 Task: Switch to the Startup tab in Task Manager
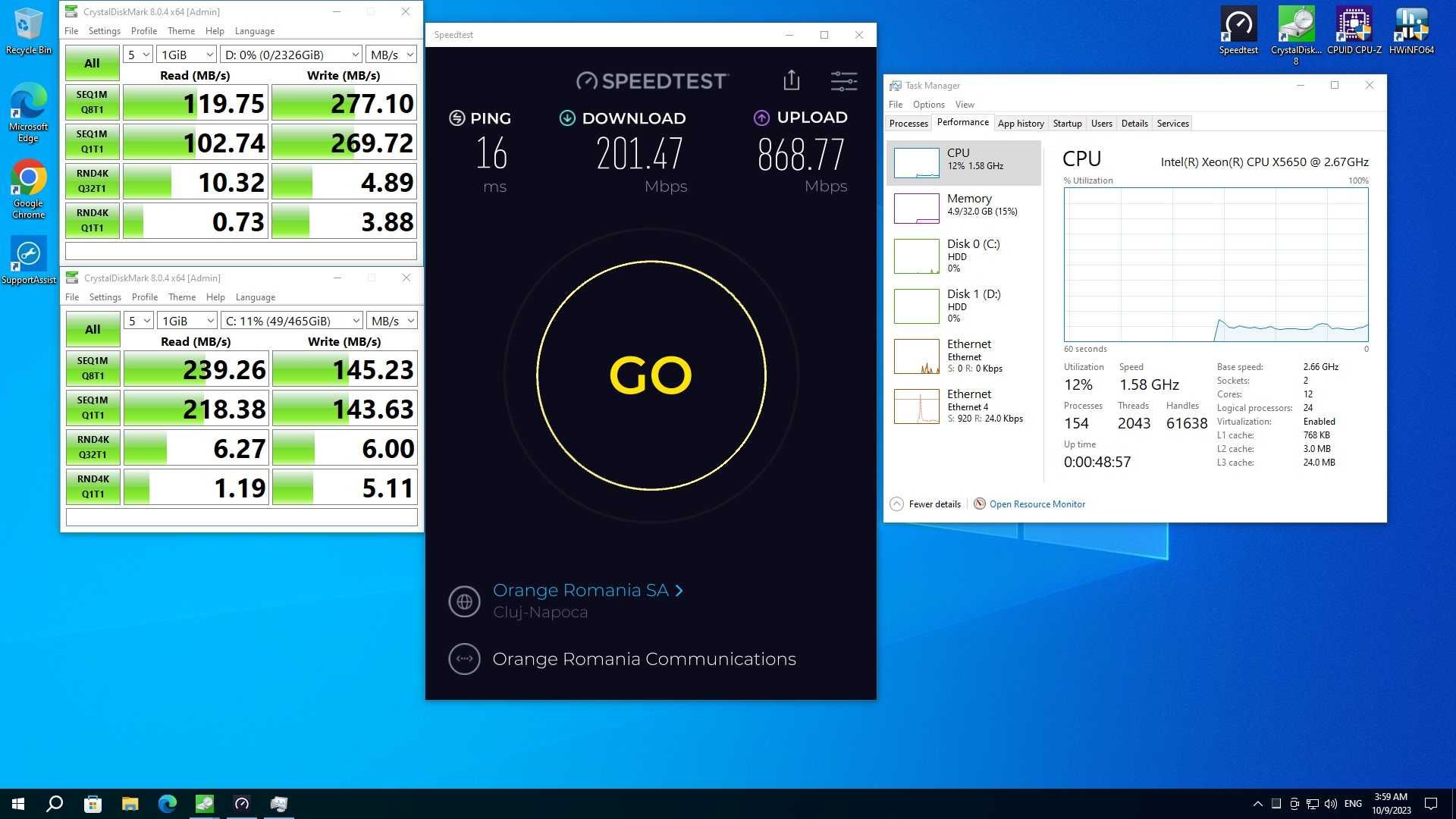(x=1067, y=124)
